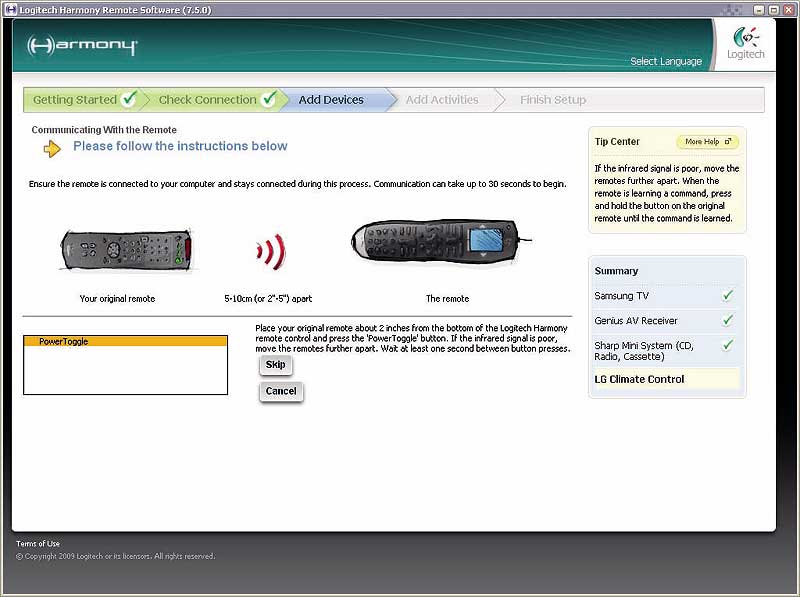Open the Terms of Use link

38,543
